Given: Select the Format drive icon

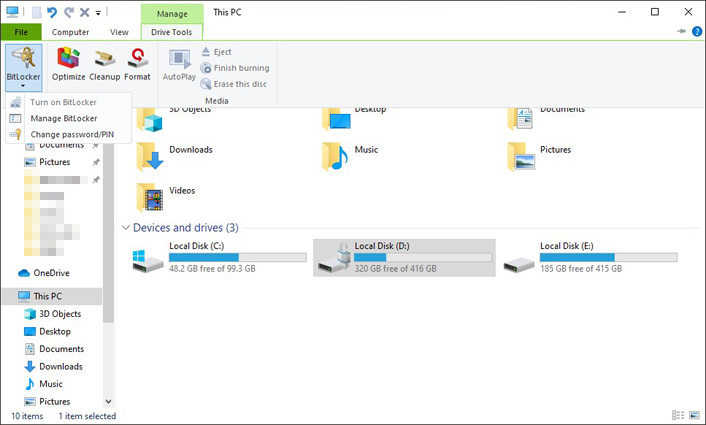Looking at the screenshot, I should pyautogui.click(x=137, y=64).
